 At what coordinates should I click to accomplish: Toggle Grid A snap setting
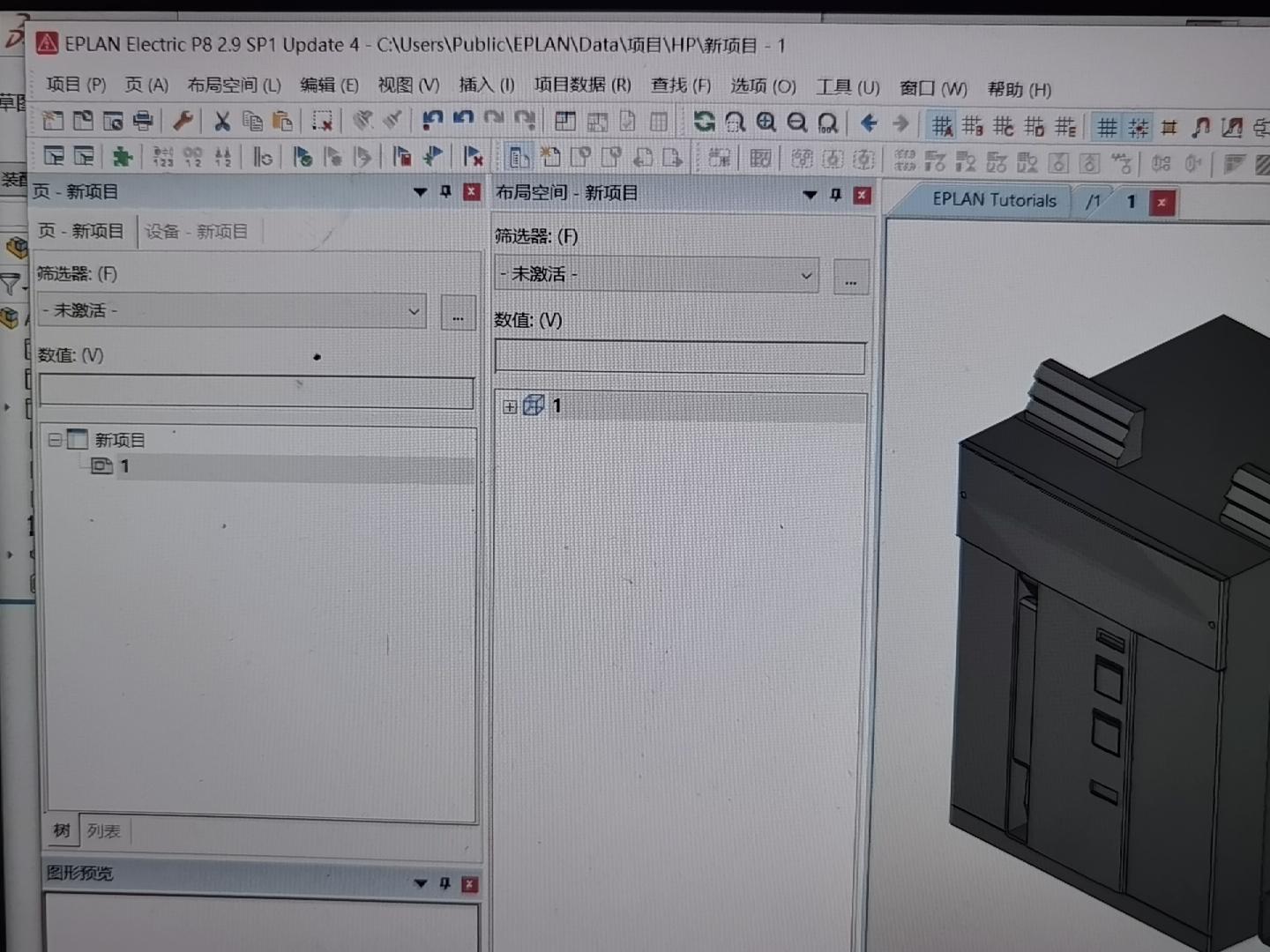[942, 127]
